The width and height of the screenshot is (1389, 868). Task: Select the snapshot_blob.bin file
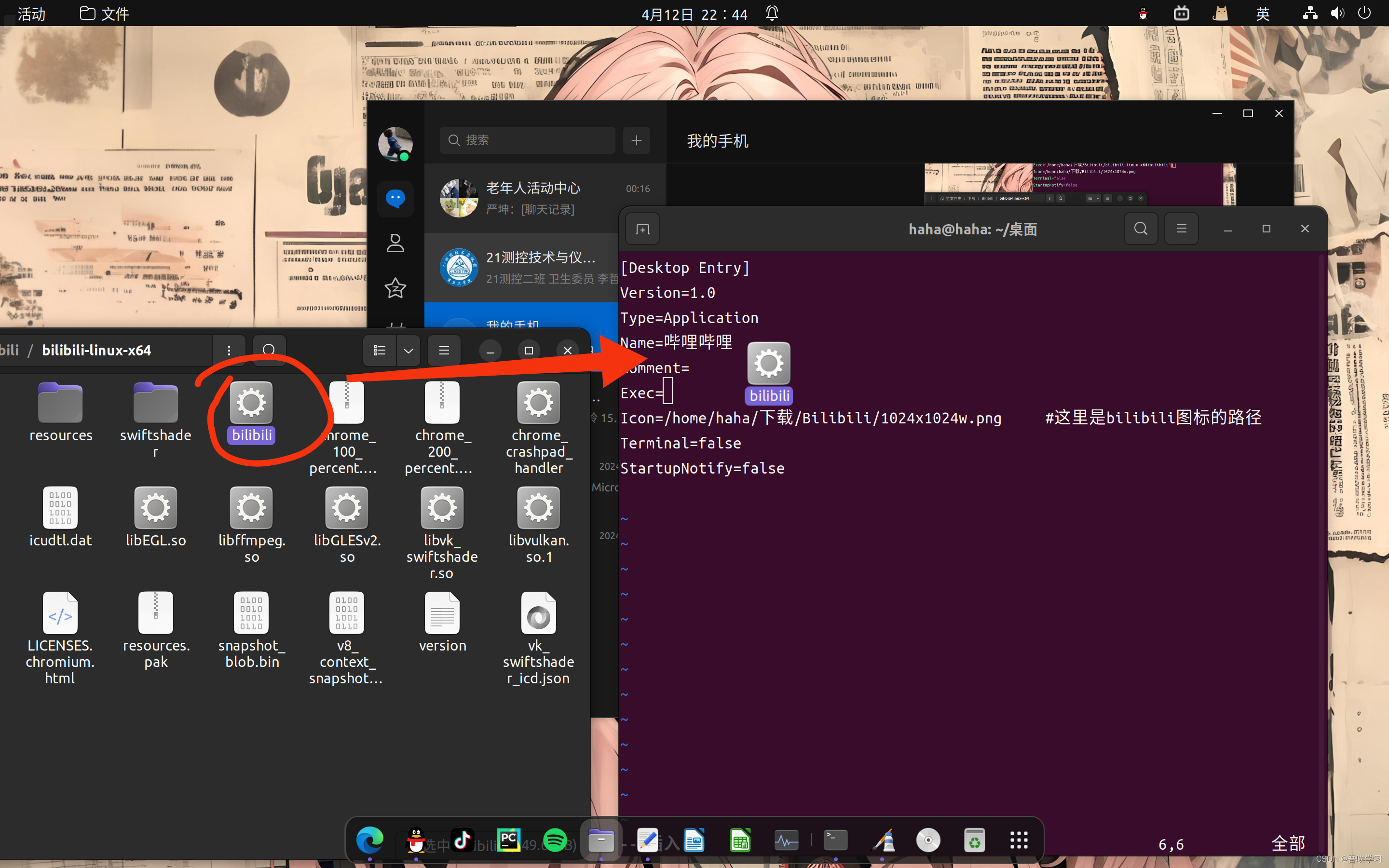coord(251,630)
